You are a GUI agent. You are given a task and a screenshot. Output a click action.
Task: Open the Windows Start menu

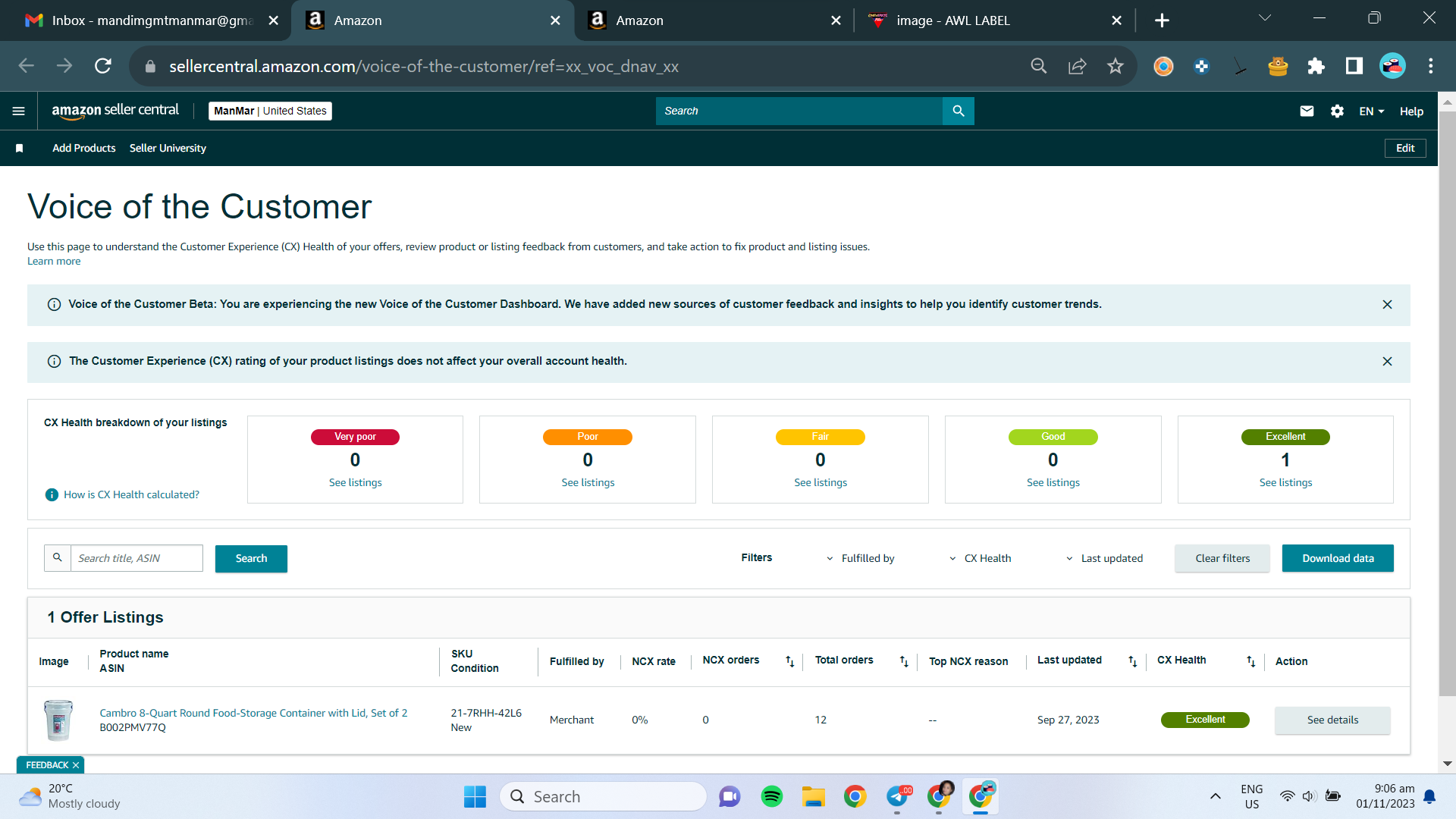point(475,797)
